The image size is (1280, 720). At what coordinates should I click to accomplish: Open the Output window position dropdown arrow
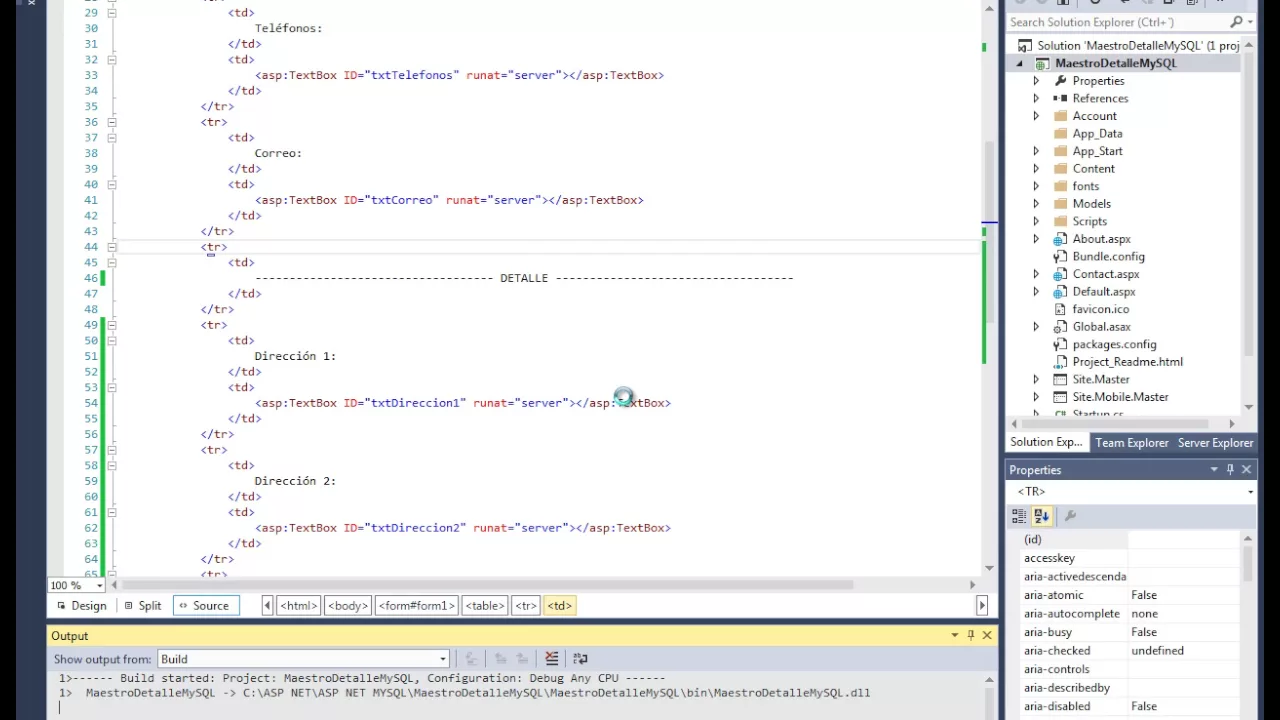954,635
